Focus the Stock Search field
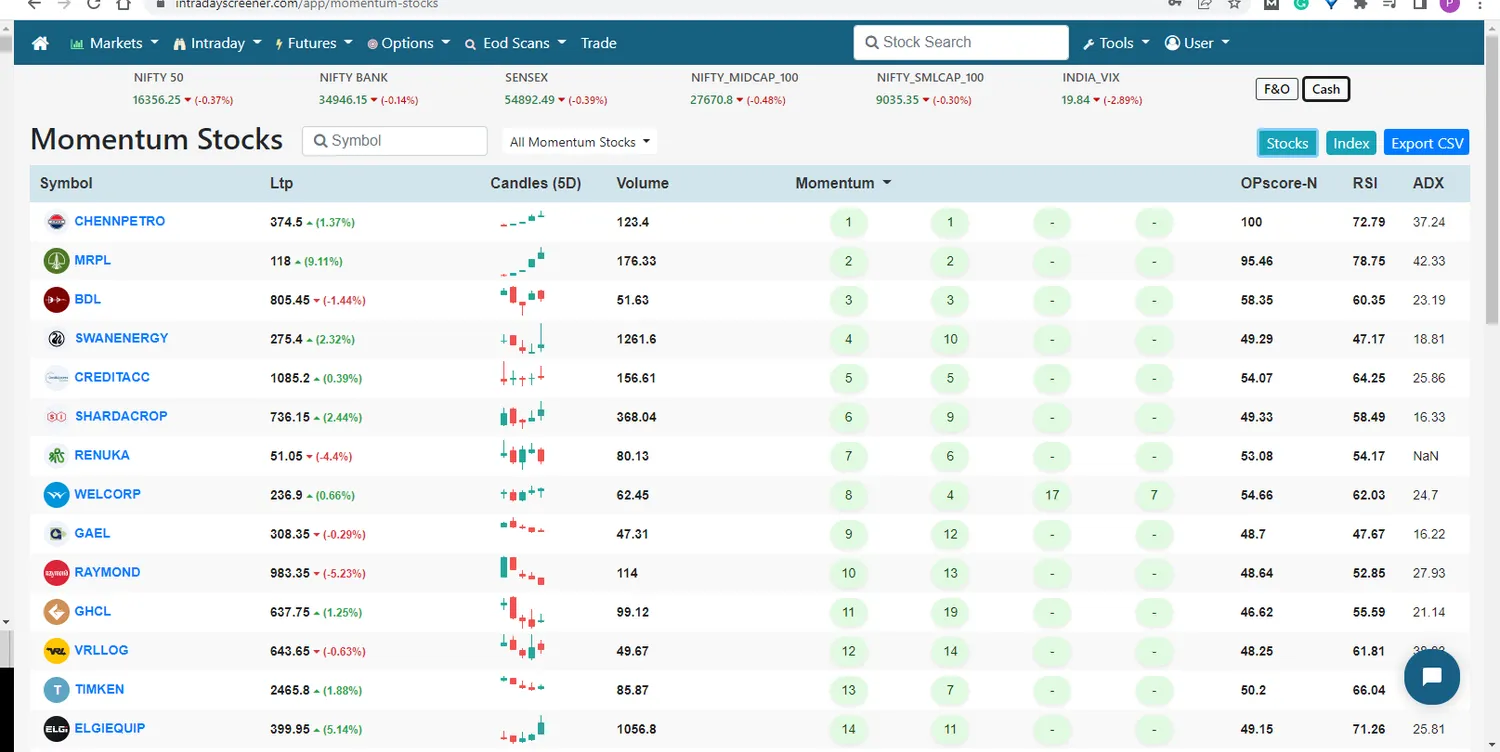This screenshot has width=1500, height=752. (x=961, y=42)
